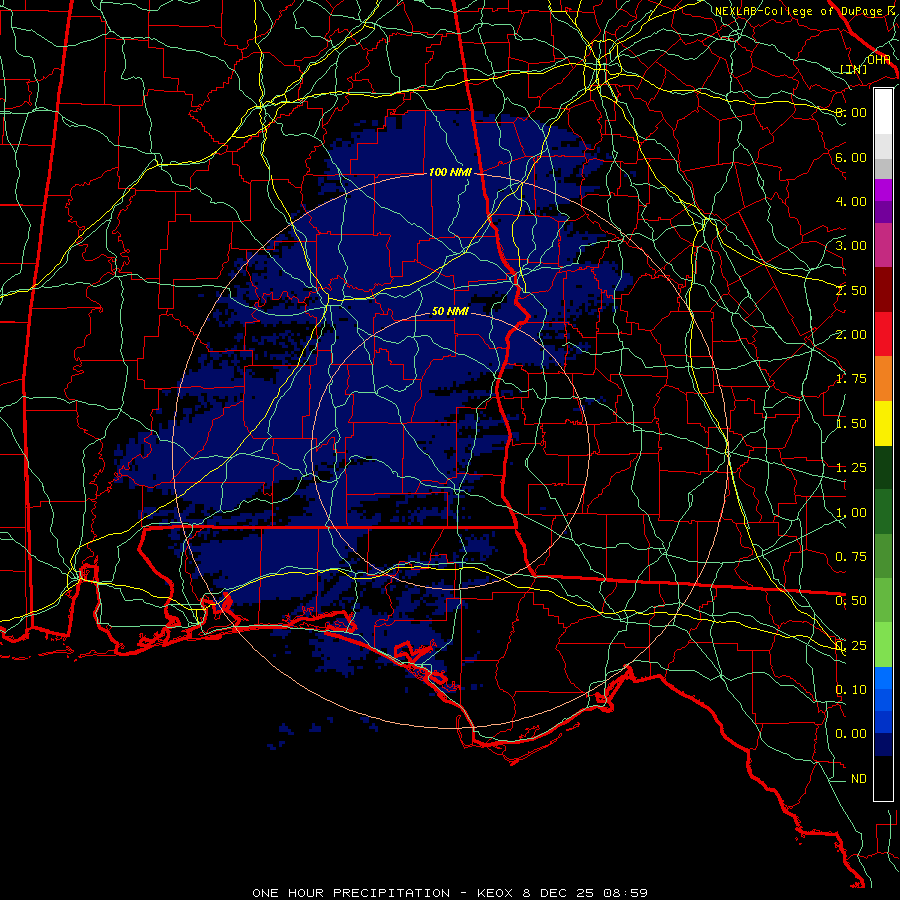Click the '[IN]' units label
Image resolution: width=900 pixels, height=900 pixels.
(853, 69)
